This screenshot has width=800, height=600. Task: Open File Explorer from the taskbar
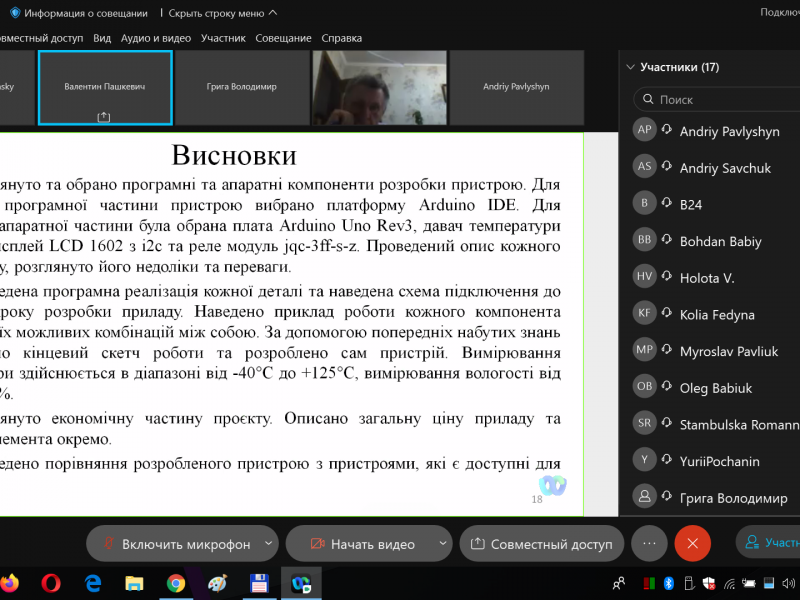click(134, 582)
